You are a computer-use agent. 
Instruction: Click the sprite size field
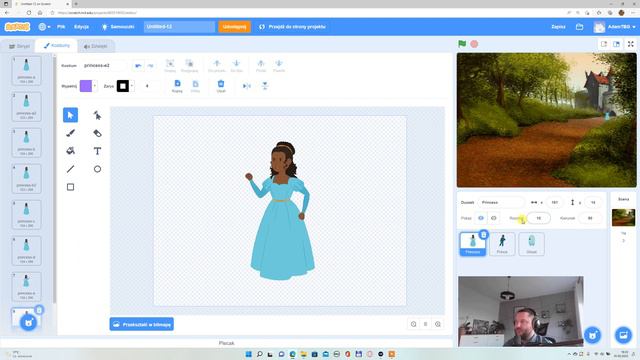(x=538, y=218)
